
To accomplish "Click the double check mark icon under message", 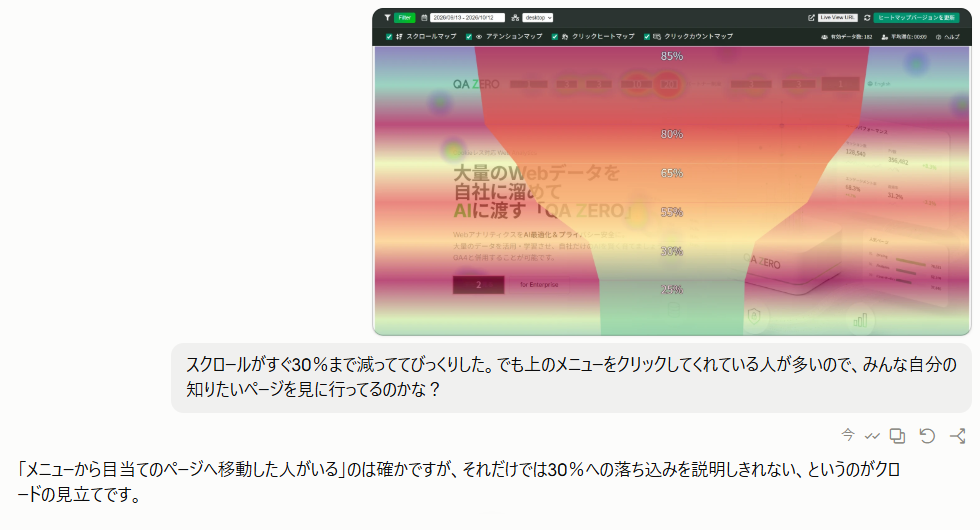I will (x=872, y=436).
